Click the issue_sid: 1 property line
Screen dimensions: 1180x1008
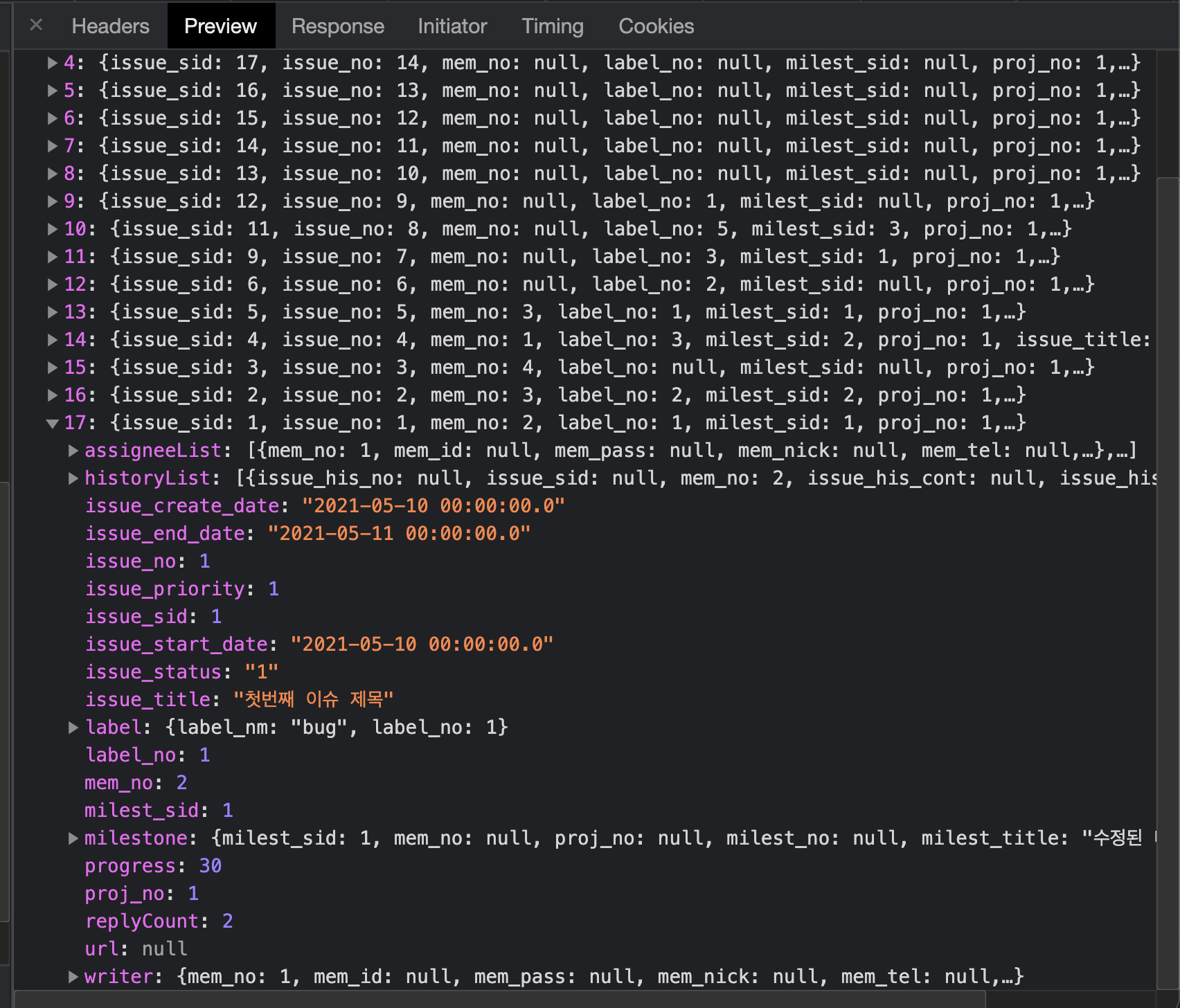click(153, 617)
